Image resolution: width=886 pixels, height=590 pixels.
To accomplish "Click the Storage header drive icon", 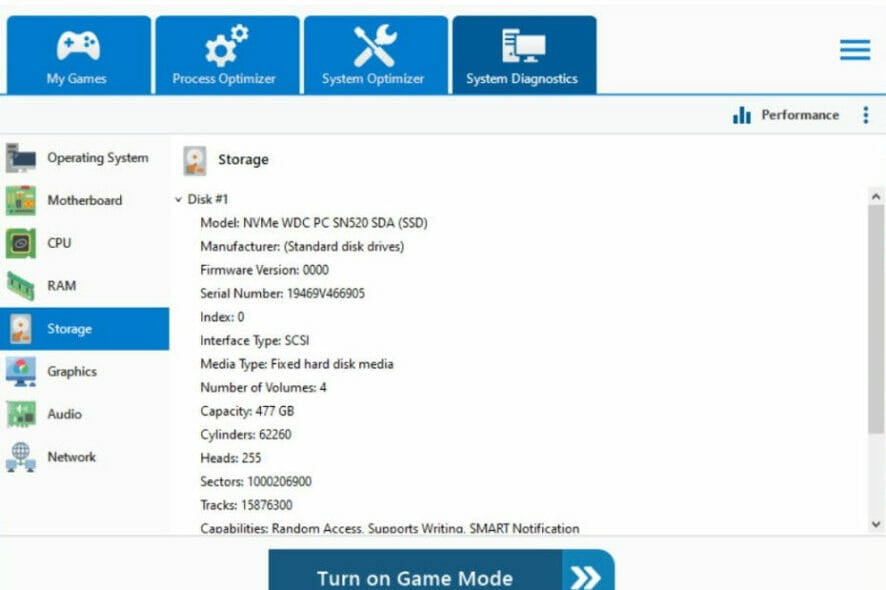I will [x=195, y=160].
